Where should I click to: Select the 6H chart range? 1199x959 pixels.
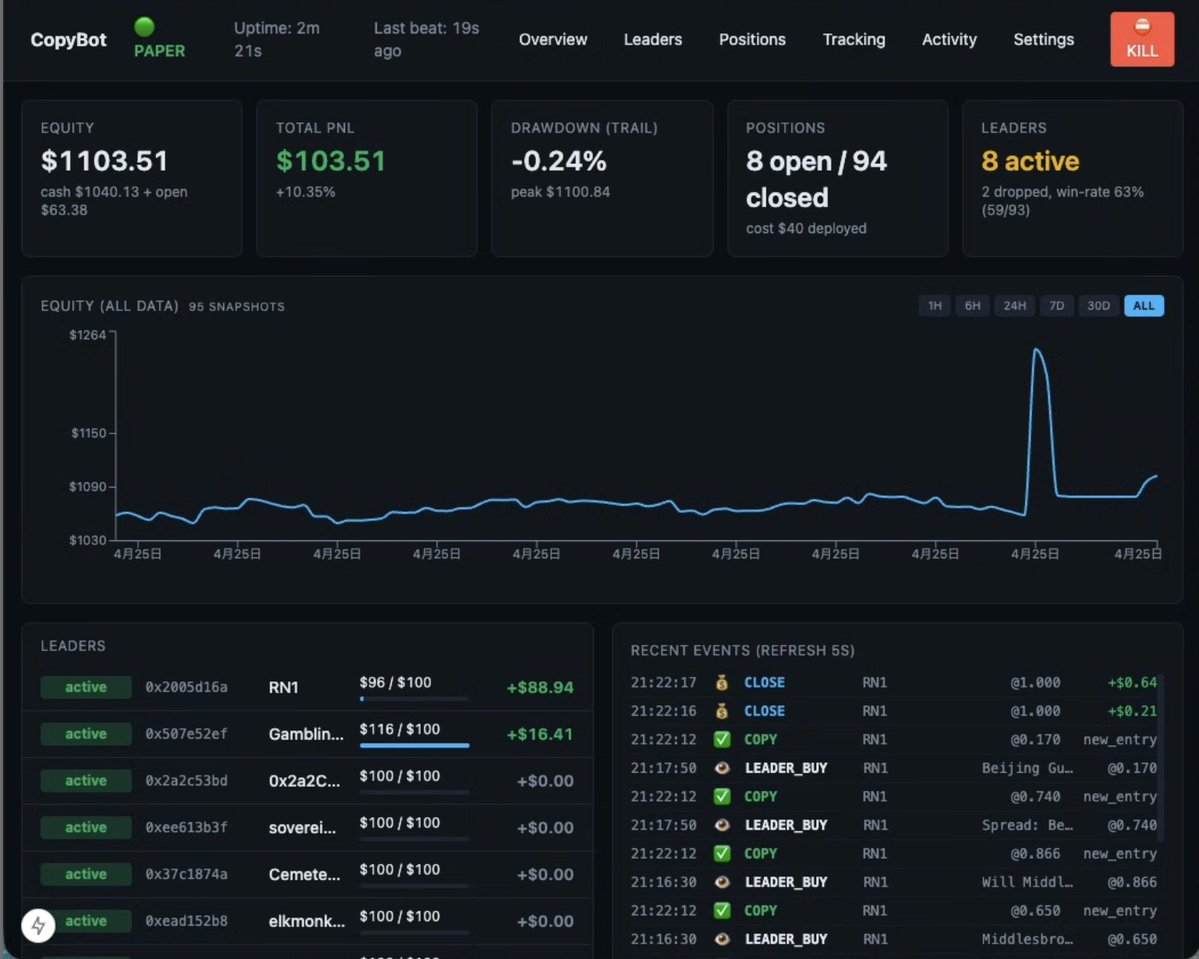pos(972,306)
